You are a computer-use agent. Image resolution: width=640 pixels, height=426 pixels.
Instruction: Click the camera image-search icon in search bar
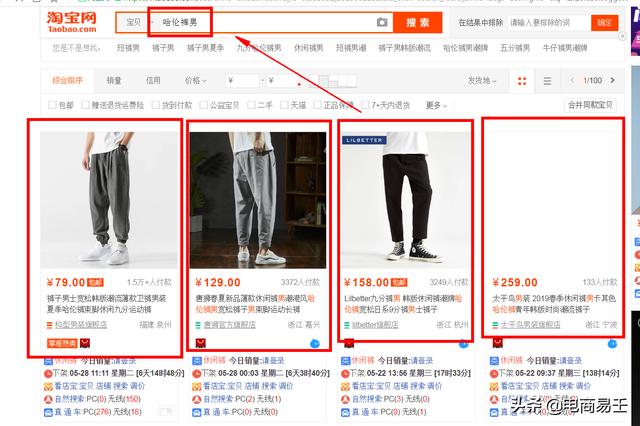(x=382, y=22)
